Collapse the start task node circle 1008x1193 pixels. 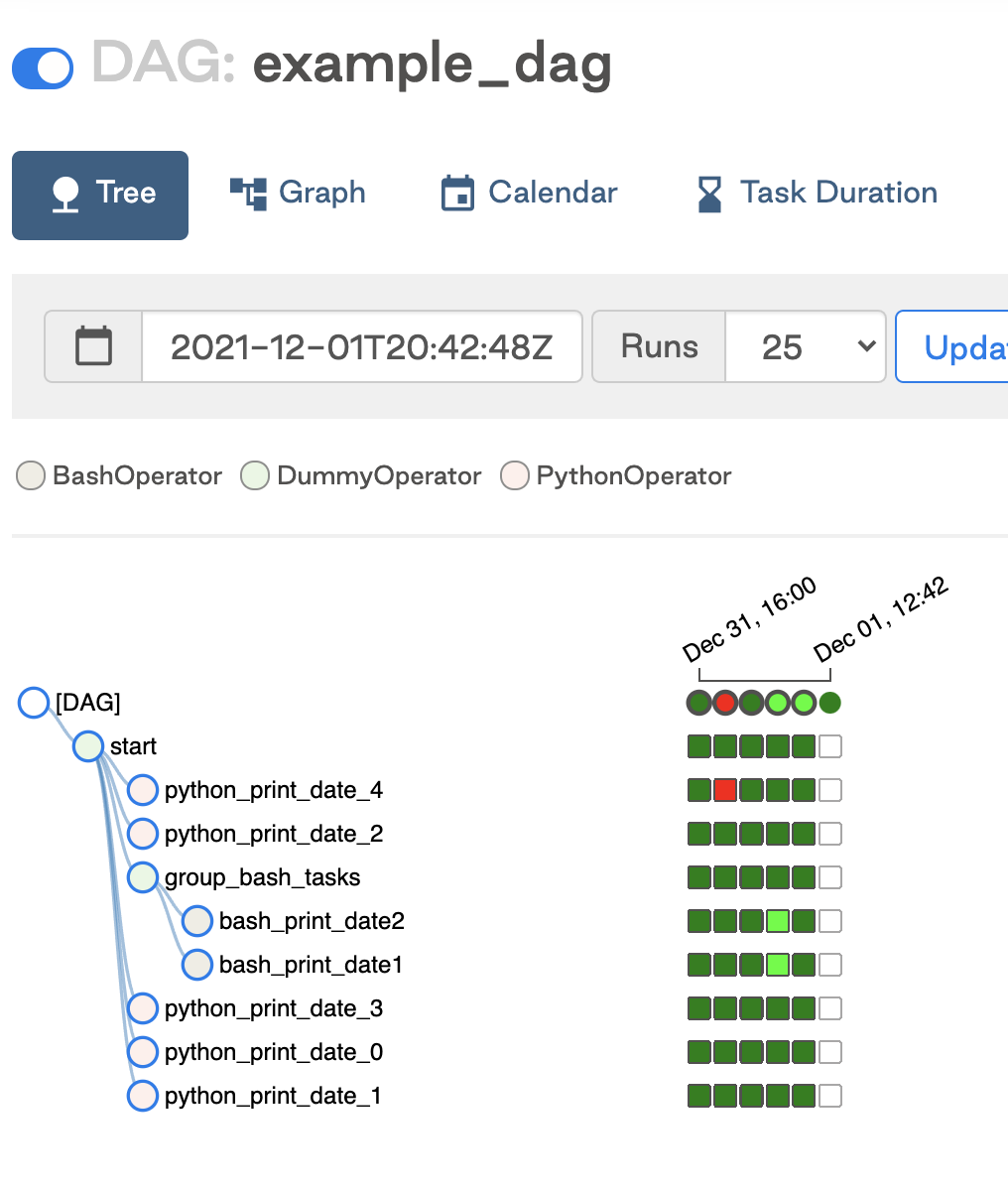(88, 746)
